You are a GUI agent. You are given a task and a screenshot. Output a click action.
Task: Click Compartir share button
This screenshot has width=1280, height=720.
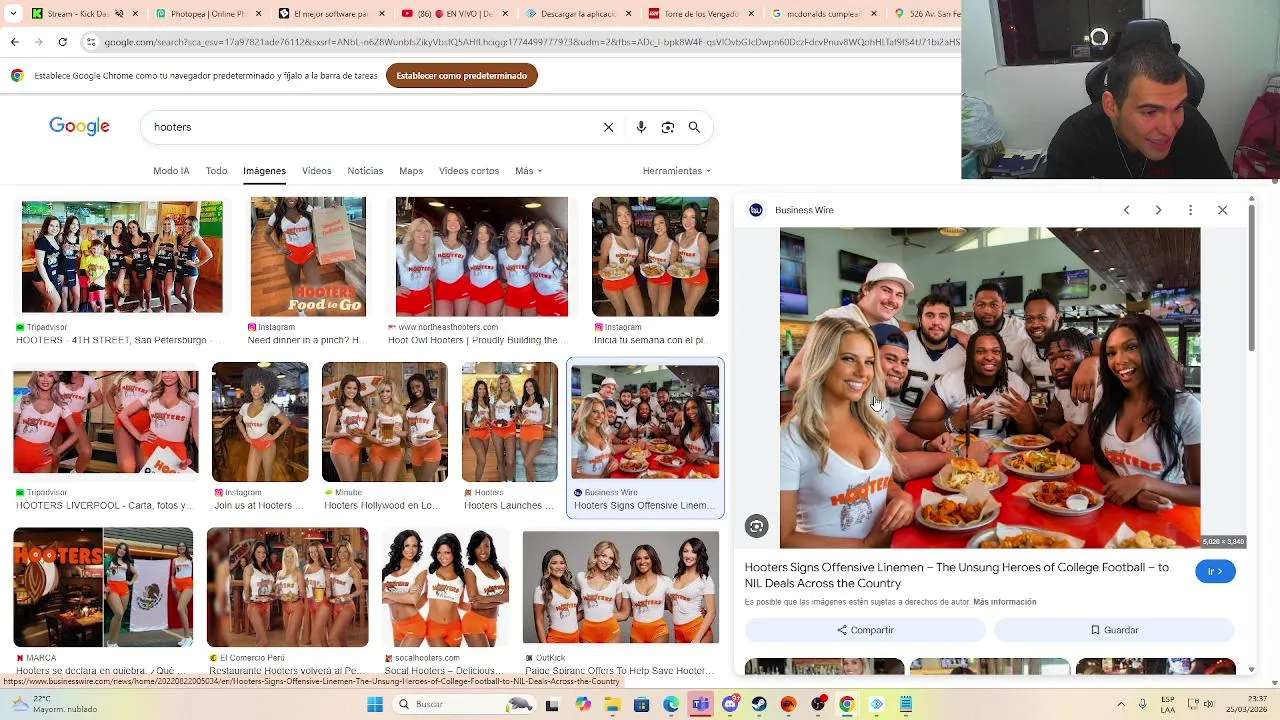click(865, 630)
